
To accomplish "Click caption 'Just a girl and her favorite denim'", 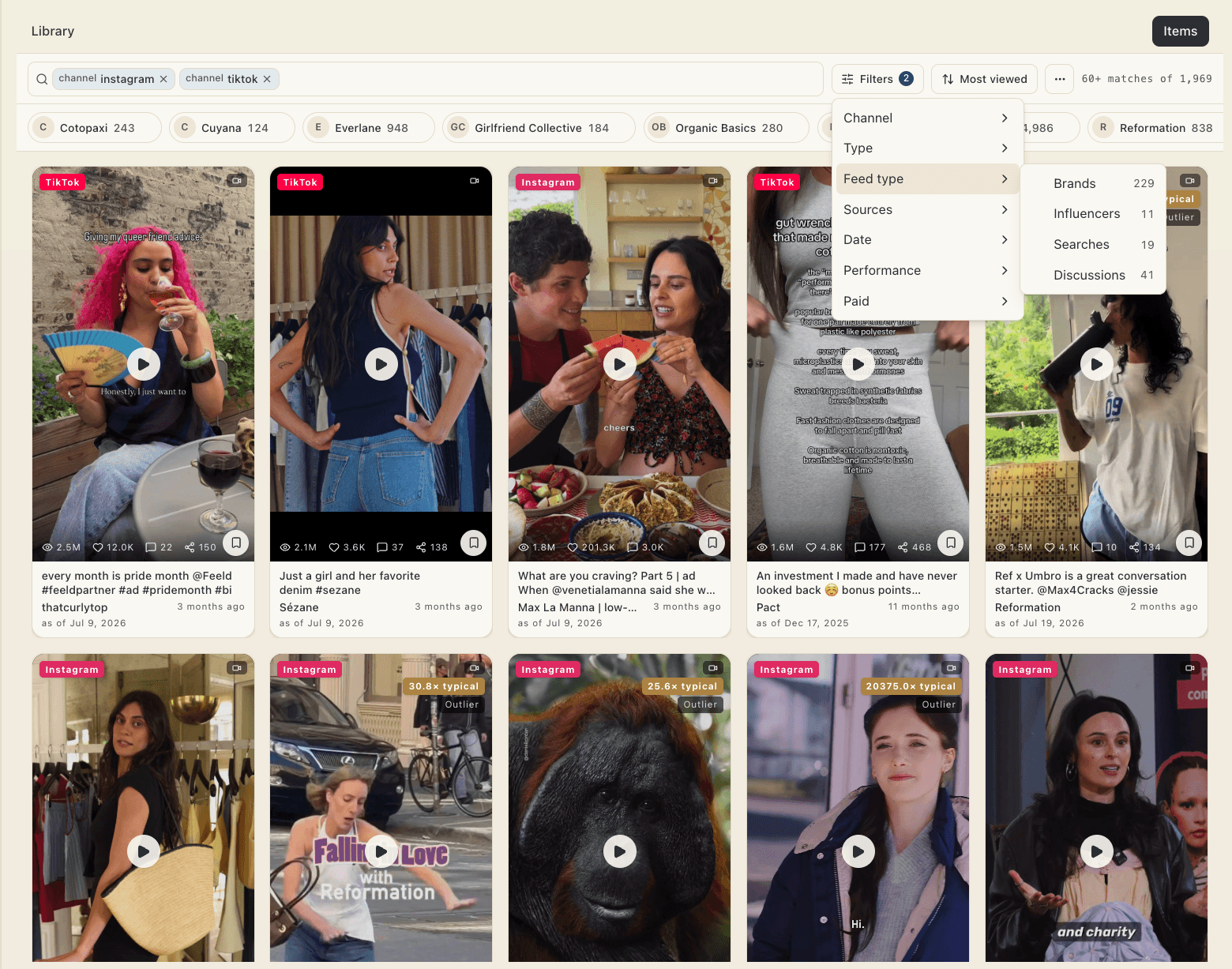I will click(350, 583).
